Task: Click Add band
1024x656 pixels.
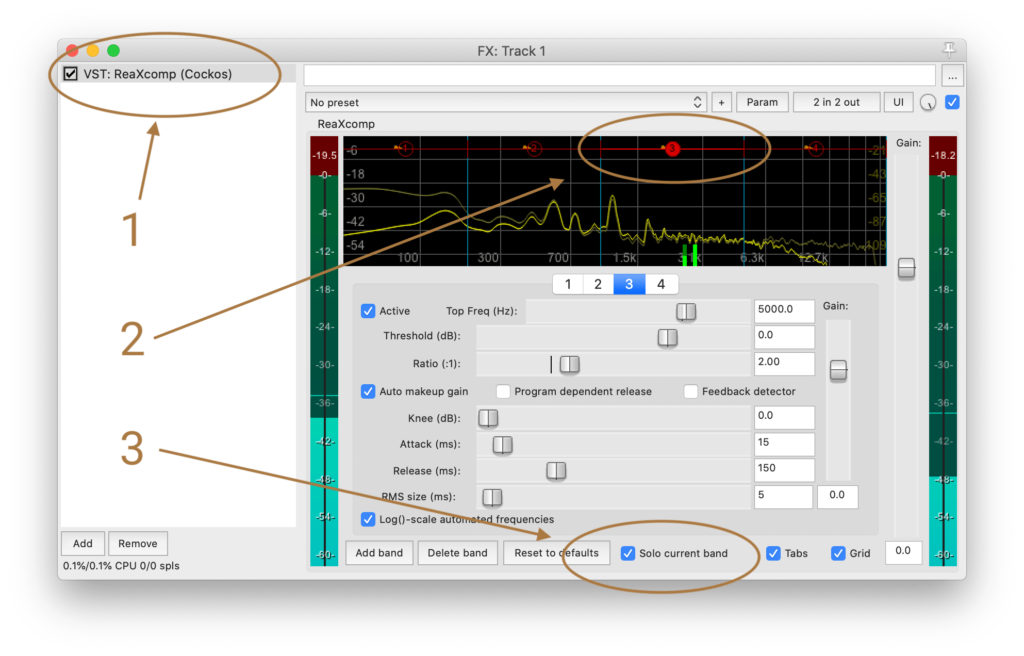Action: tap(379, 553)
